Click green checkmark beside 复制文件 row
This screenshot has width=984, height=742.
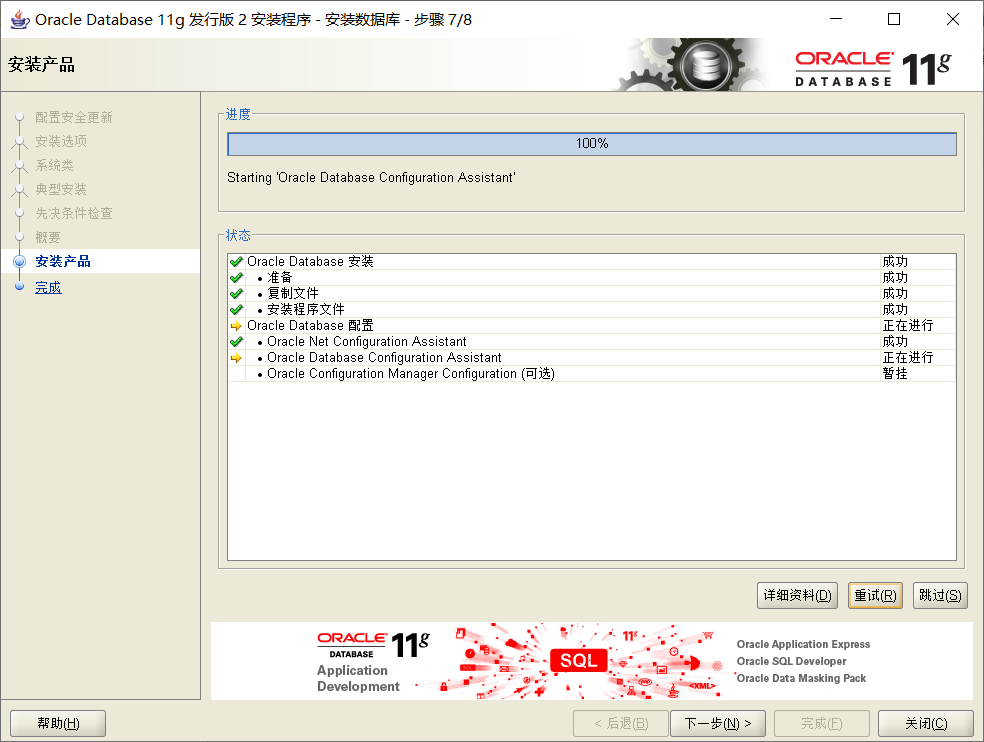click(x=237, y=294)
